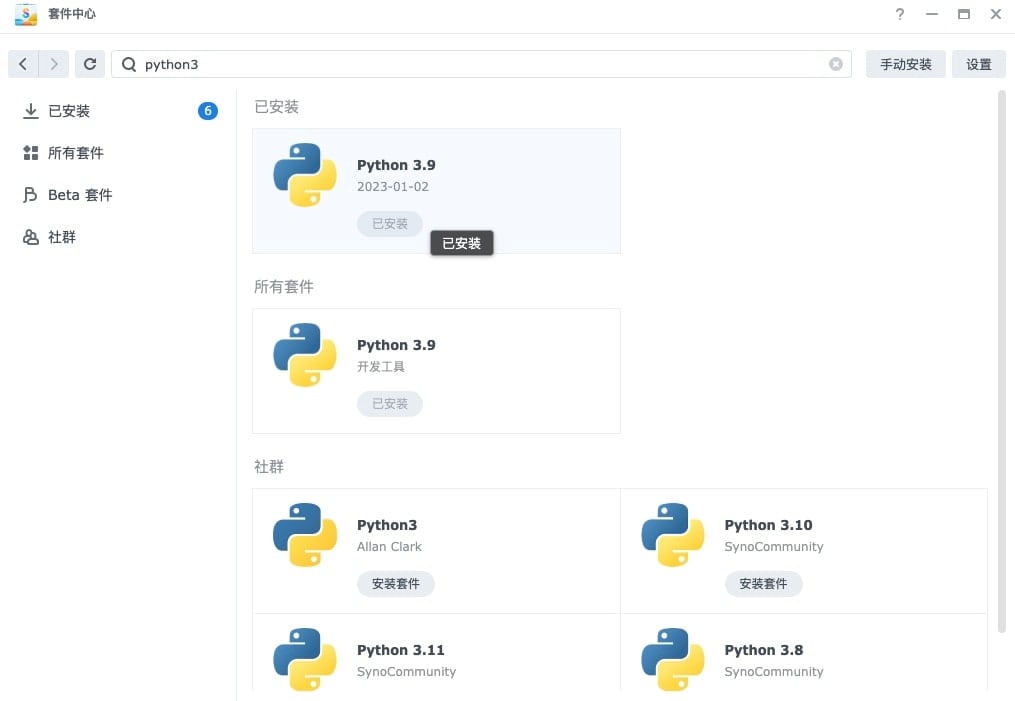The image size is (1015, 701).
Task: Open the Python 3.8 package title
Action: (x=764, y=650)
